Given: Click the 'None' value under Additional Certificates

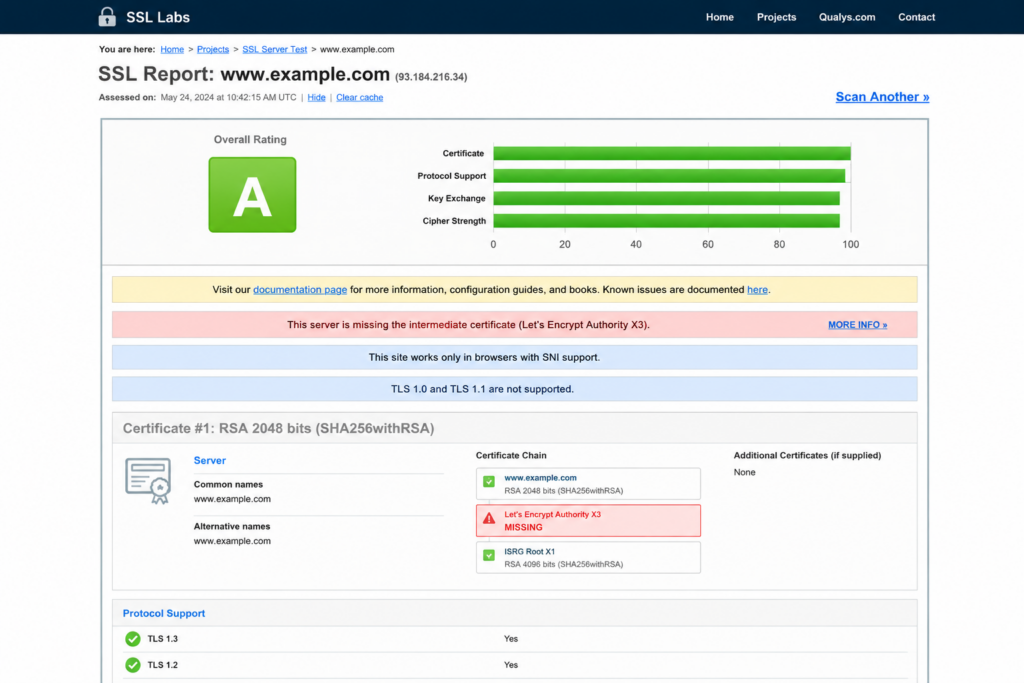Looking at the screenshot, I should pos(744,472).
